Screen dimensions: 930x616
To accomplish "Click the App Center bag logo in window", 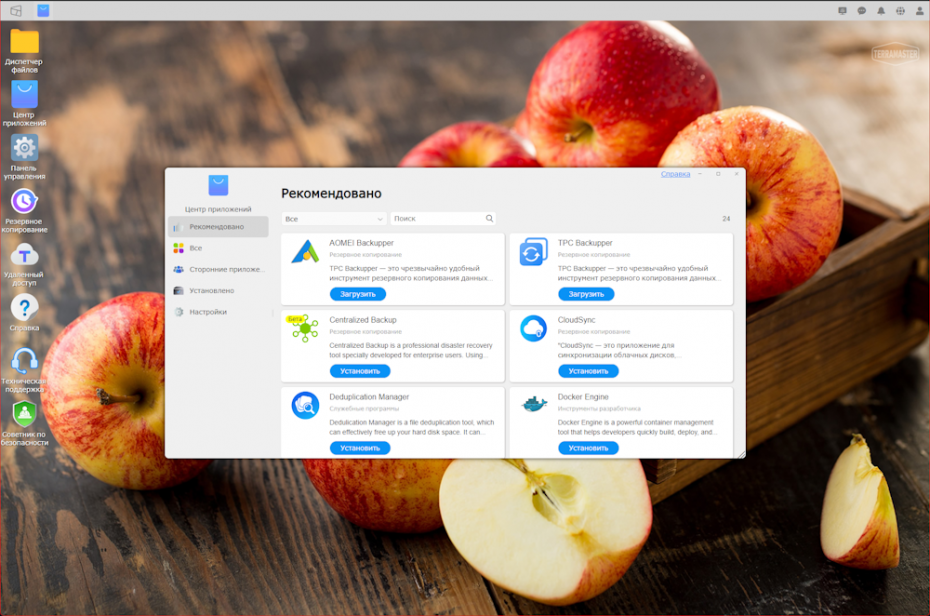I will pos(218,185).
